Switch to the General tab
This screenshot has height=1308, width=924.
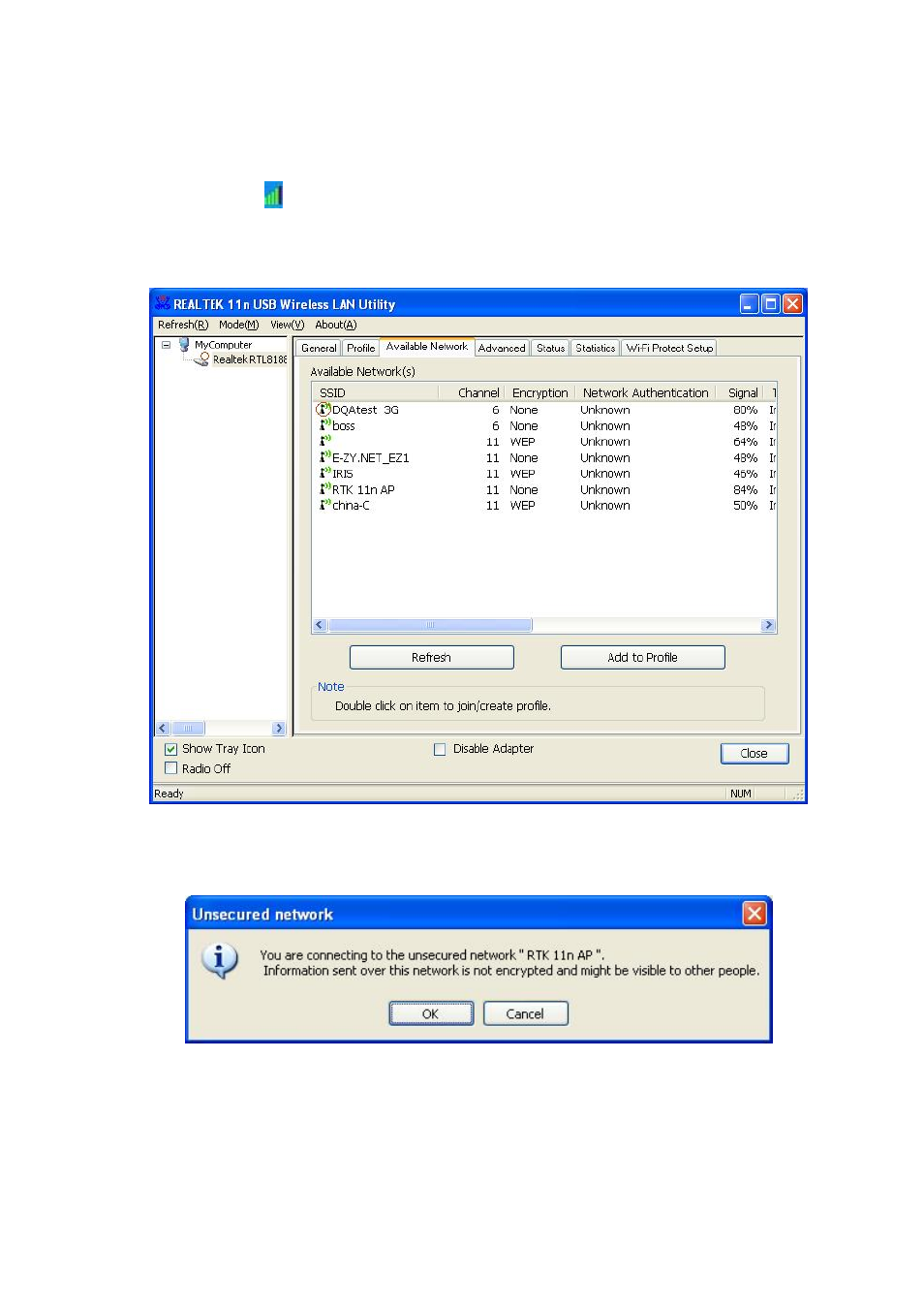click(319, 348)
